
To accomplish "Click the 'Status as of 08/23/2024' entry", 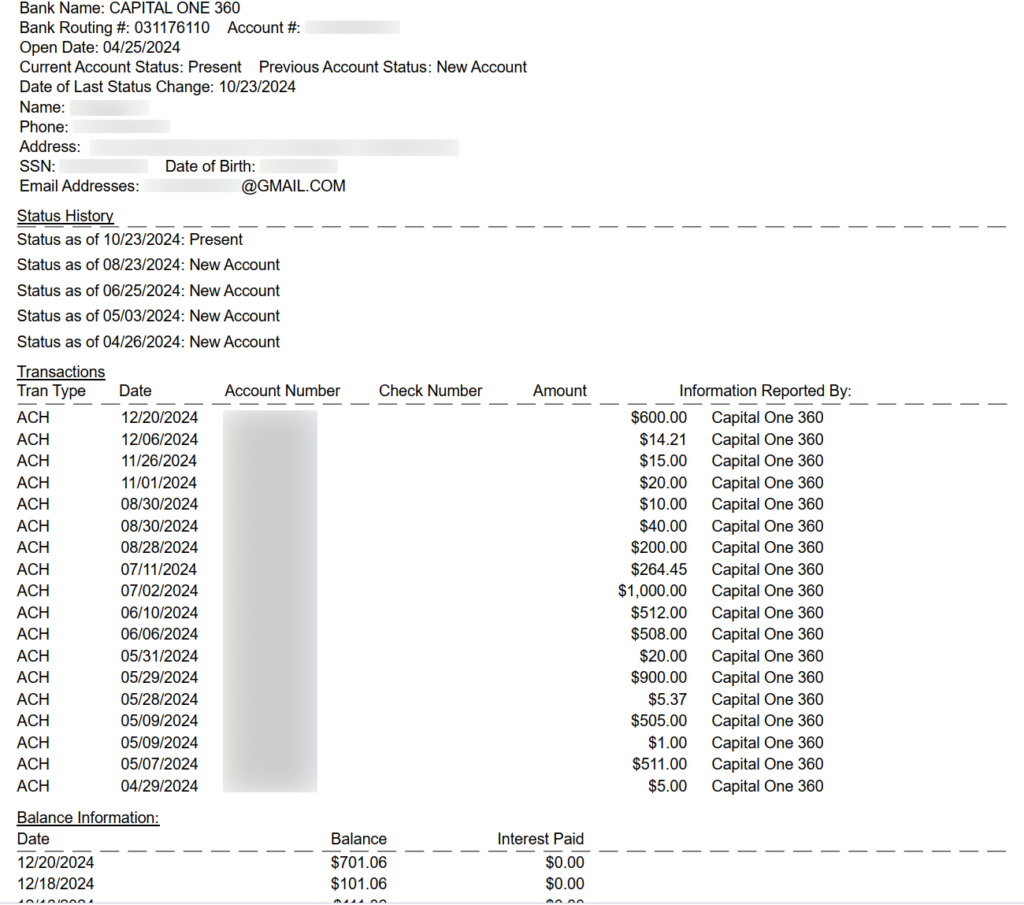I will [x=148, y=265].
